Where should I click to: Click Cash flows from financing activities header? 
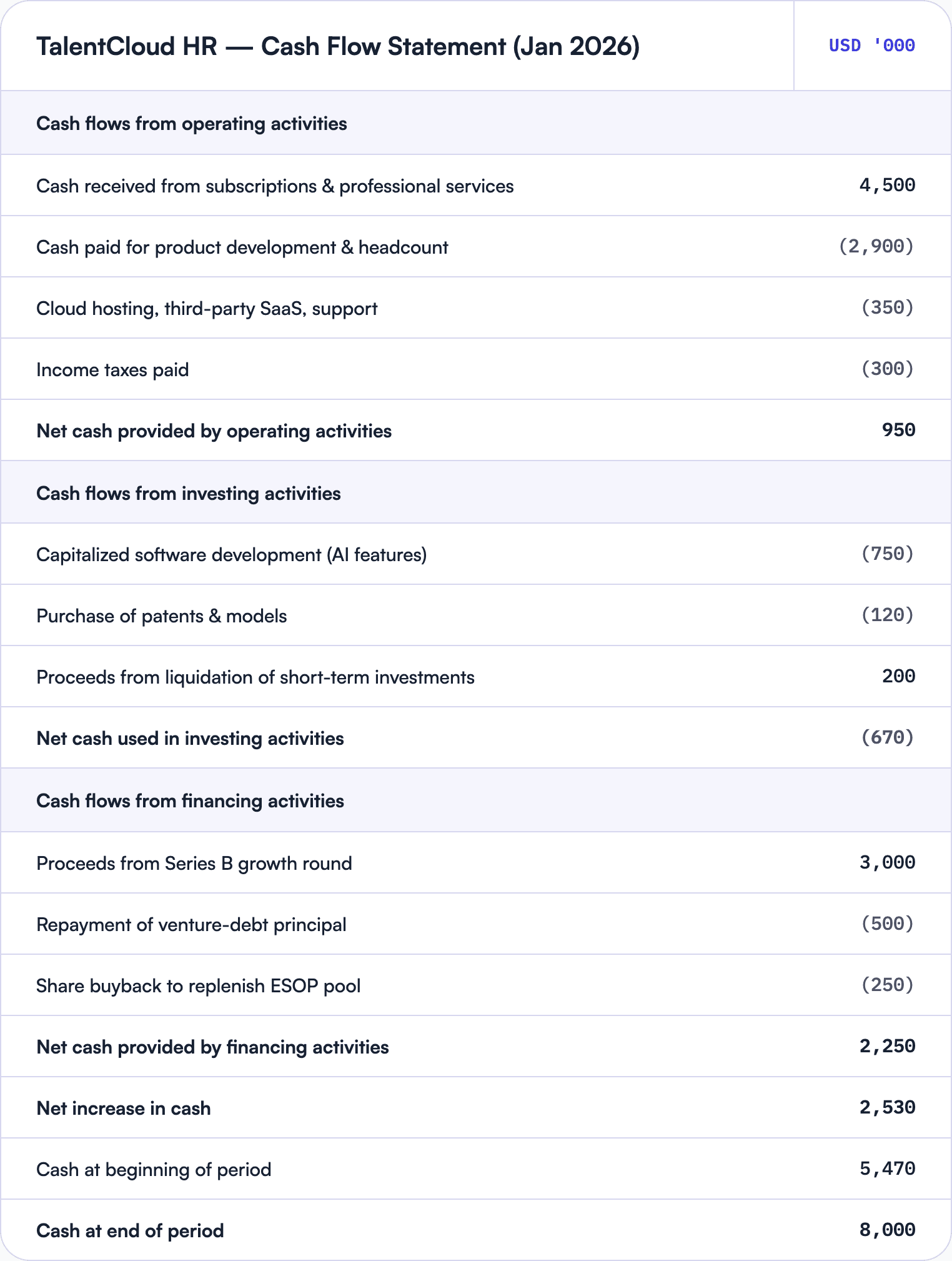(x=476, y=800)
